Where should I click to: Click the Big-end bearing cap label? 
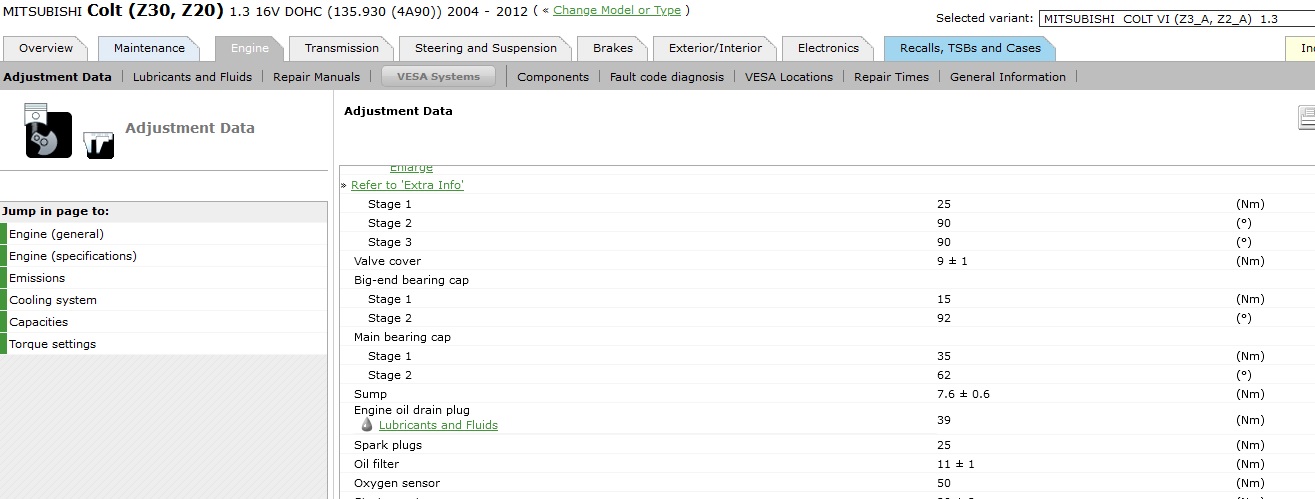[411, 280]
